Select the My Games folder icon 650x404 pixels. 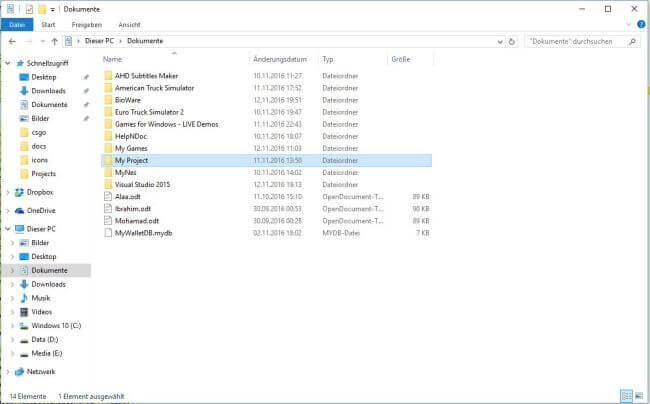coord(108,148)
